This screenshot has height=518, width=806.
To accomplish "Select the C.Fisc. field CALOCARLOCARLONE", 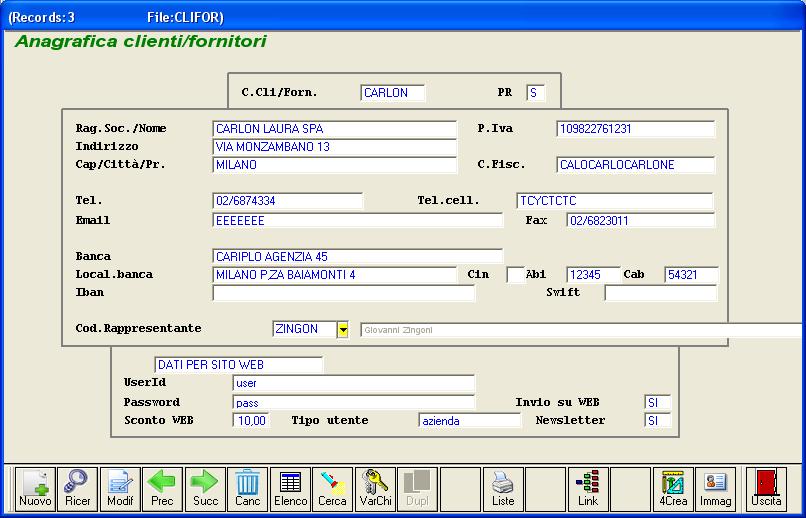I will coord(636,165).
